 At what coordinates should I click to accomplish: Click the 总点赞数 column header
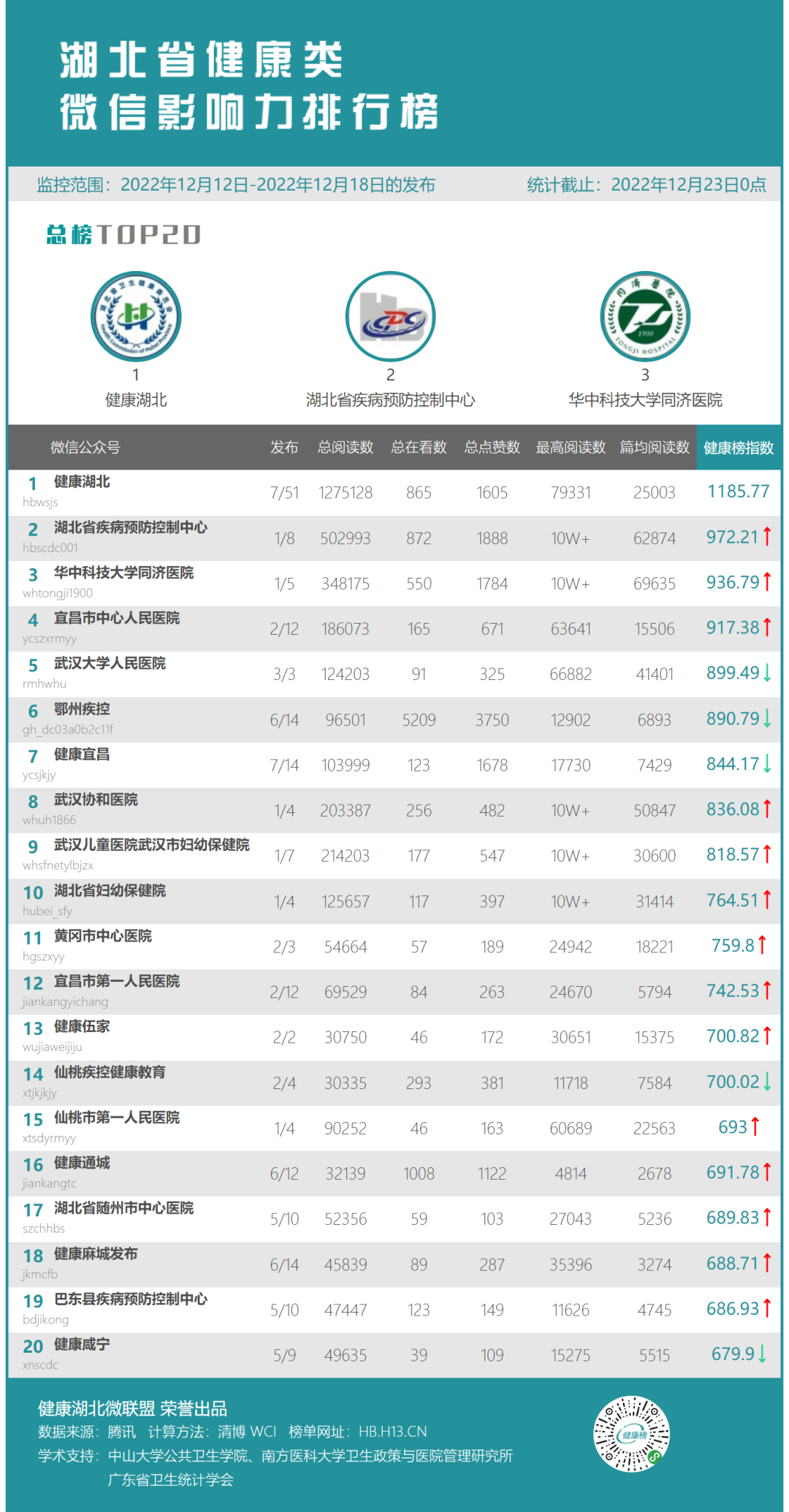(492, 447)
